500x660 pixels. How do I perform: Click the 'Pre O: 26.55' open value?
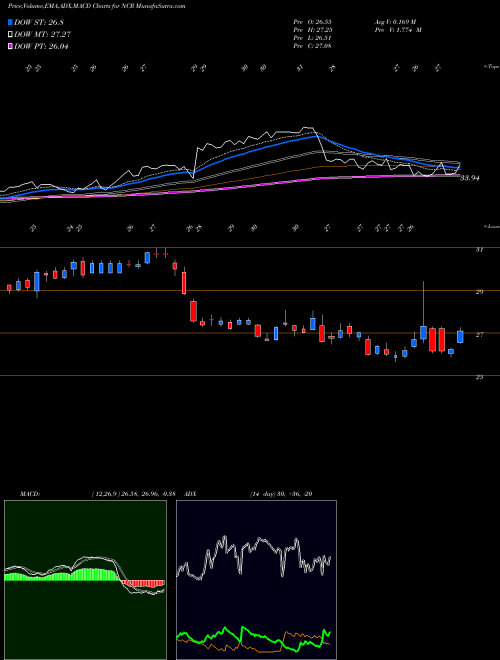[313, 22]
